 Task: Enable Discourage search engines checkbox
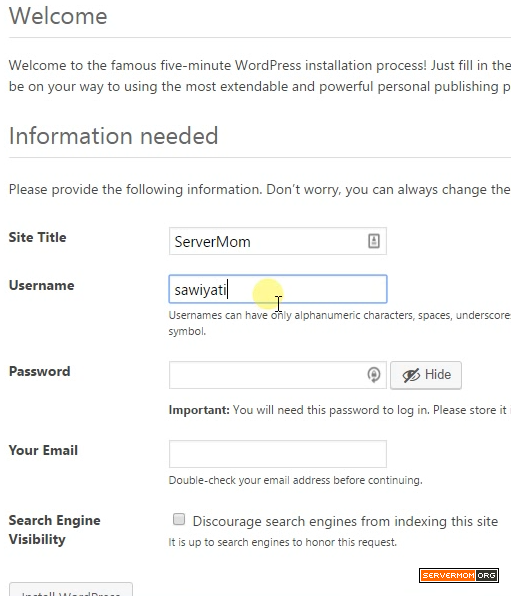[179, 519]
